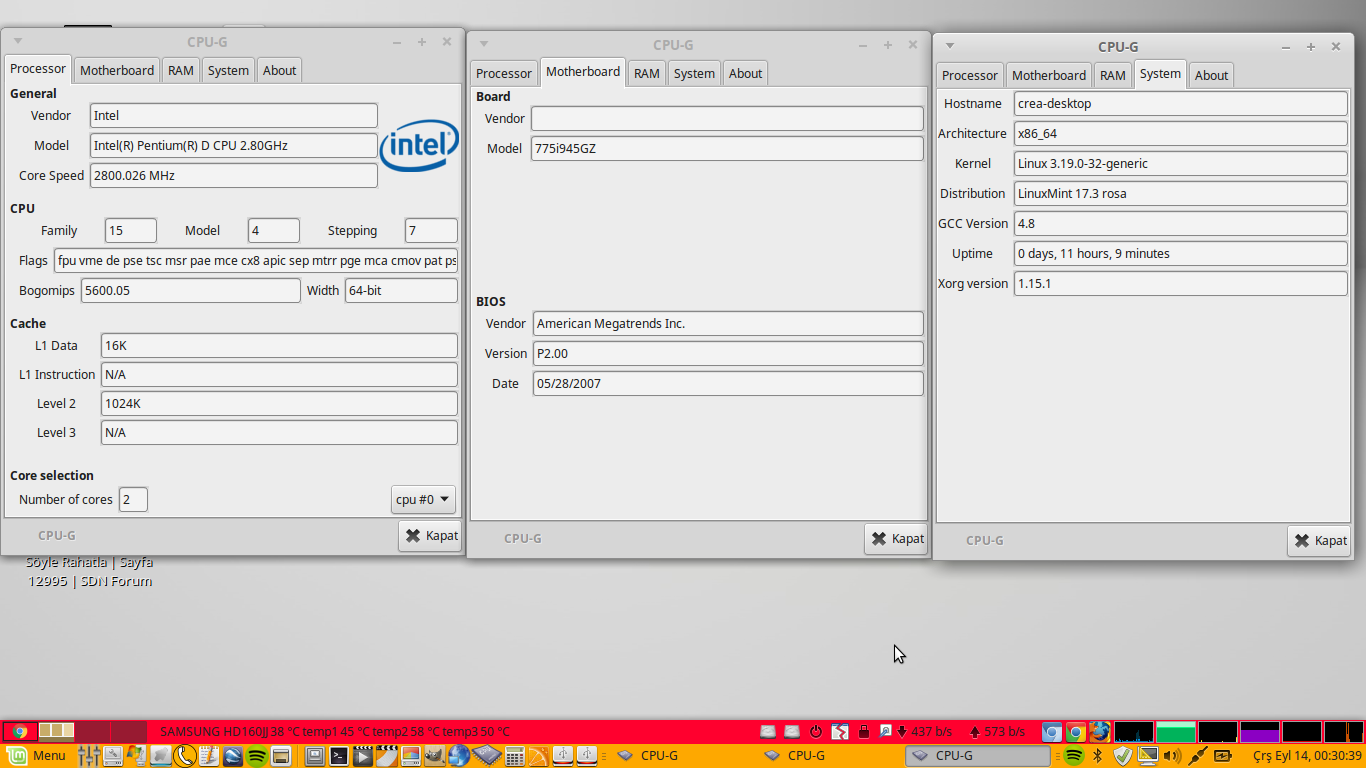Open Chromium icon in the red panel

click(1052, 732)
